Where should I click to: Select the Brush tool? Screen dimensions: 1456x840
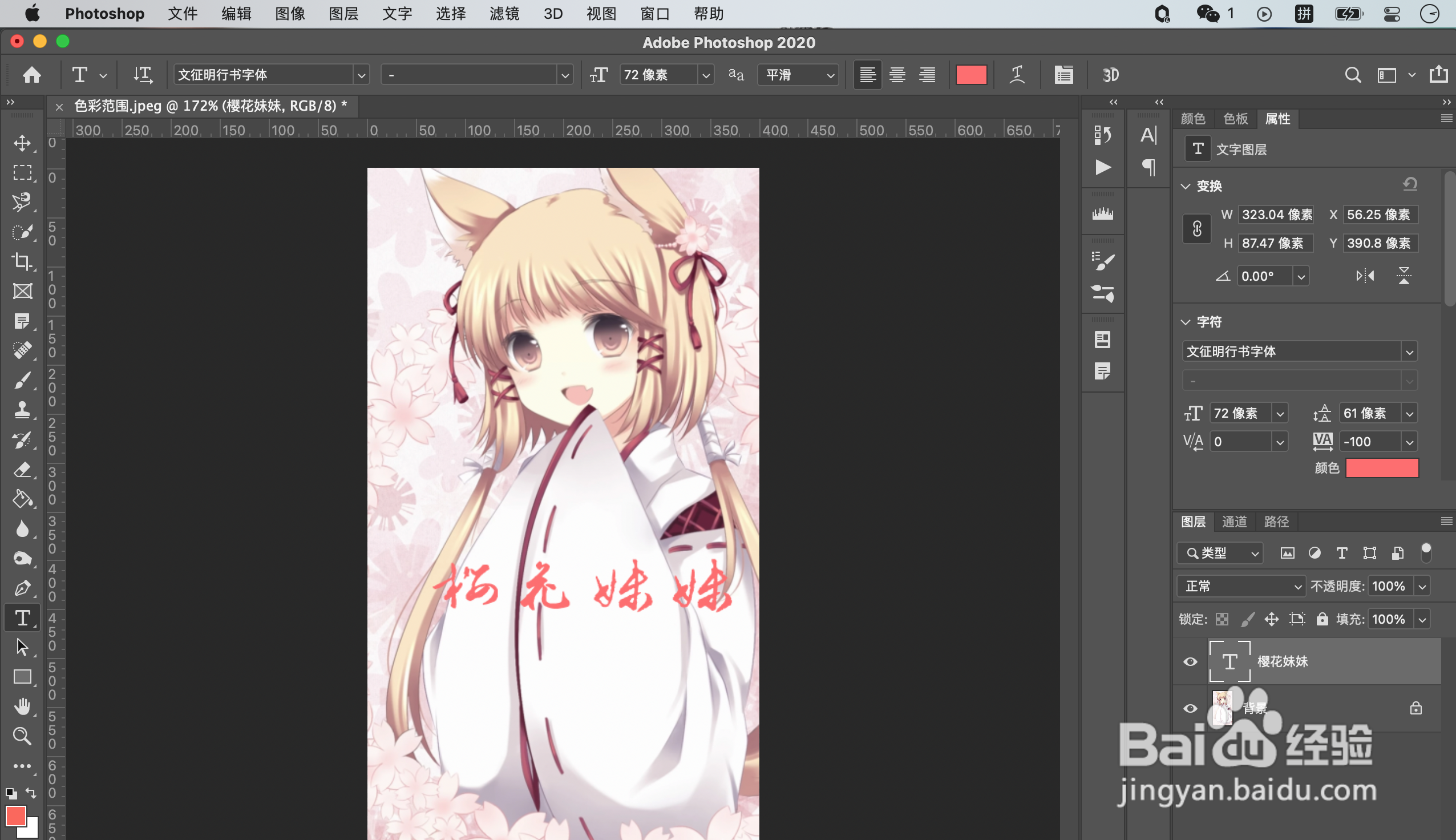(x=22, y=381)
